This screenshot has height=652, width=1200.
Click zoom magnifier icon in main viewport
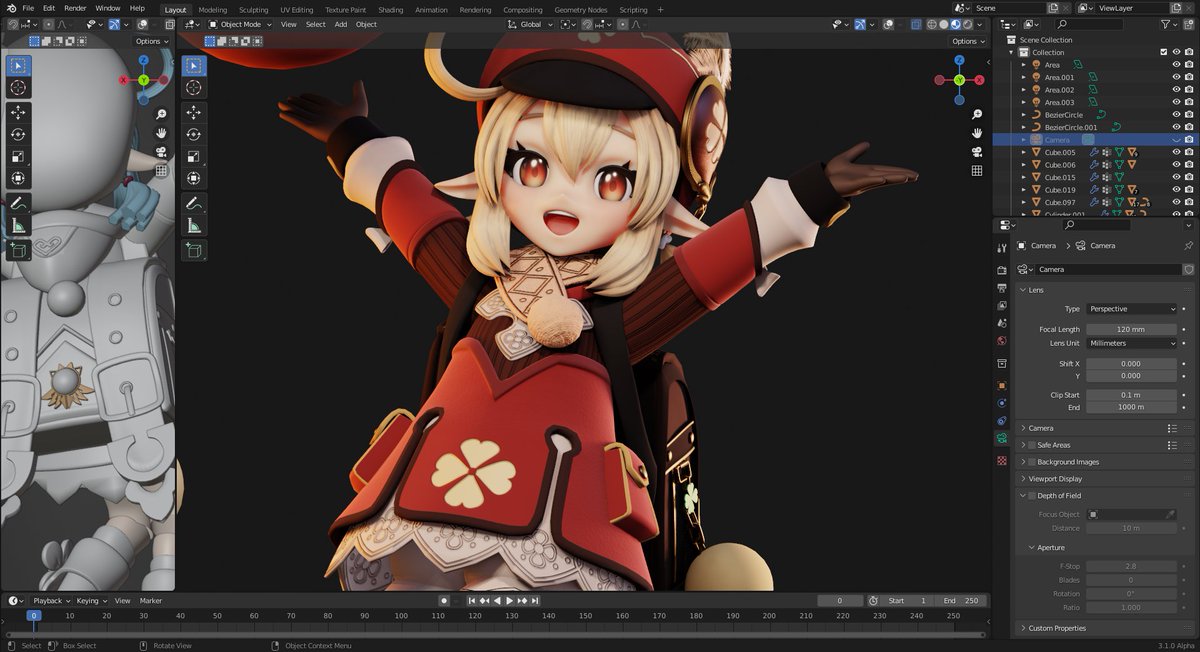977,114
